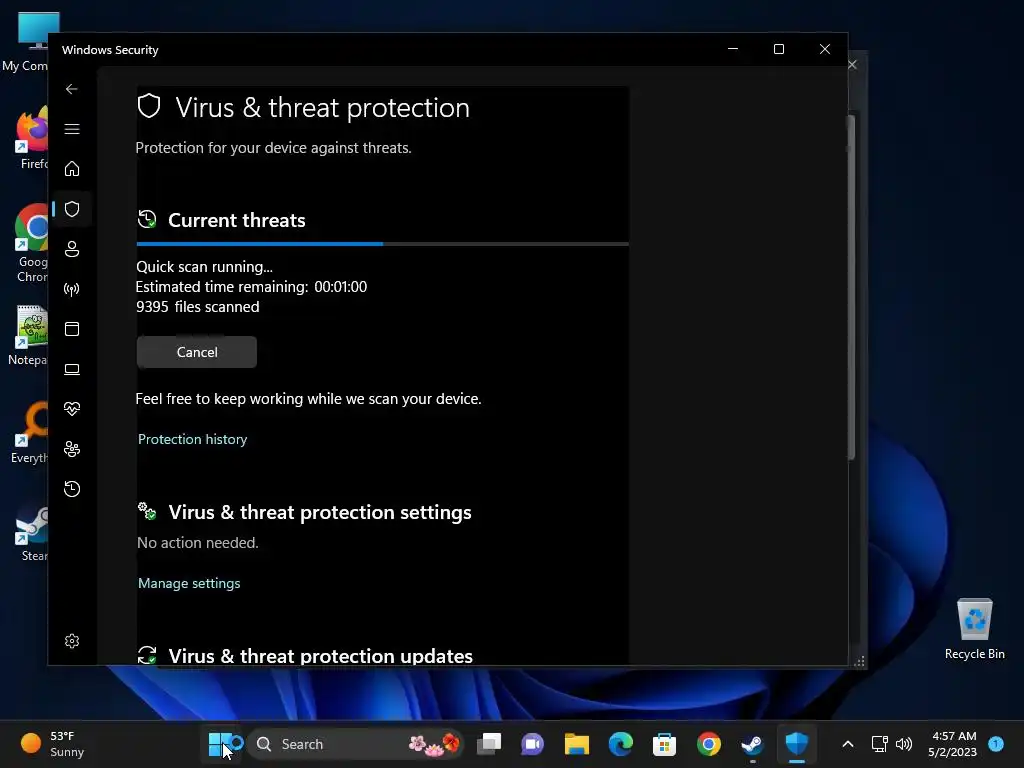The height and width of the screenshot is (768, 1024).
Task: Open the hamburger navigation menu
Action: coord(72,129)
